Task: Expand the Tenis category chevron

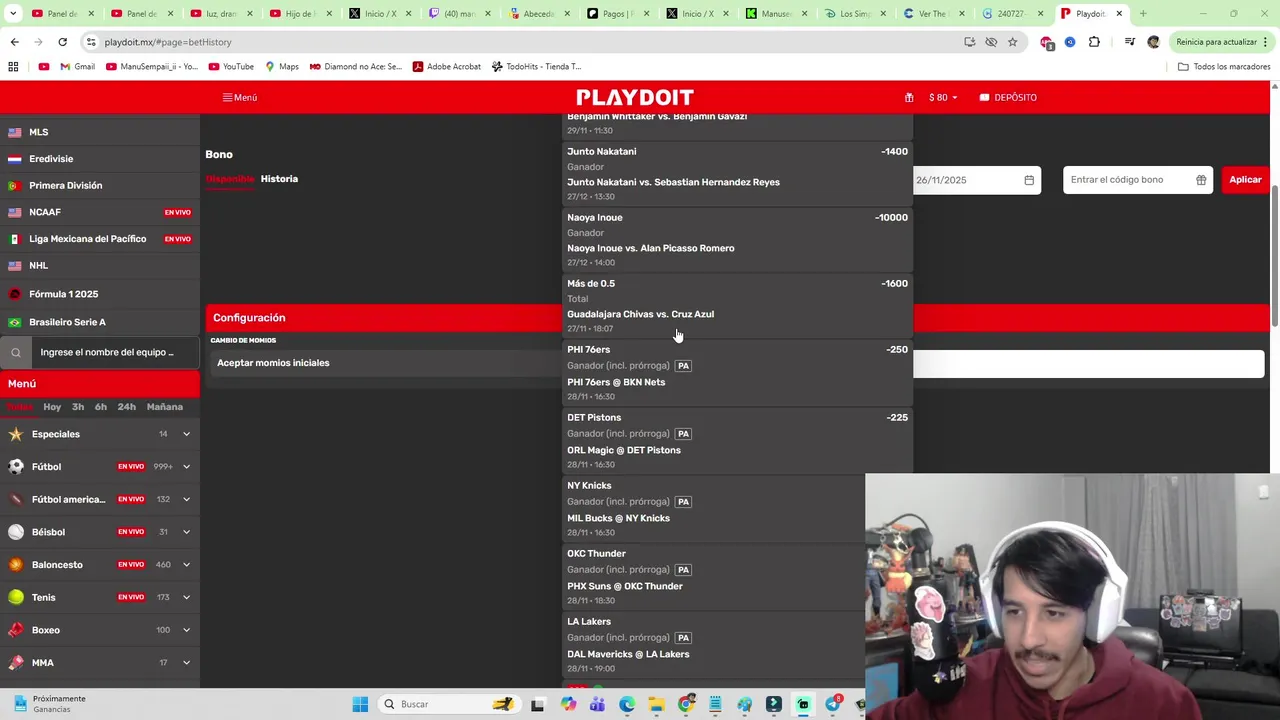Action: pyautogui.click(x=186, y=597)
